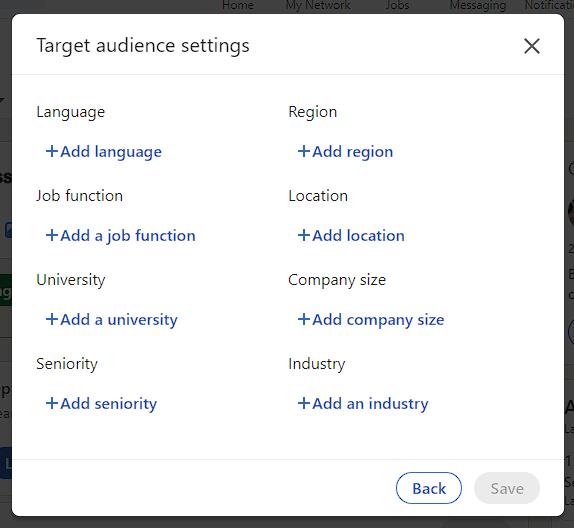Screen dimensions: 574x528
Task: Select Add location link text
Action: (358, 235)
